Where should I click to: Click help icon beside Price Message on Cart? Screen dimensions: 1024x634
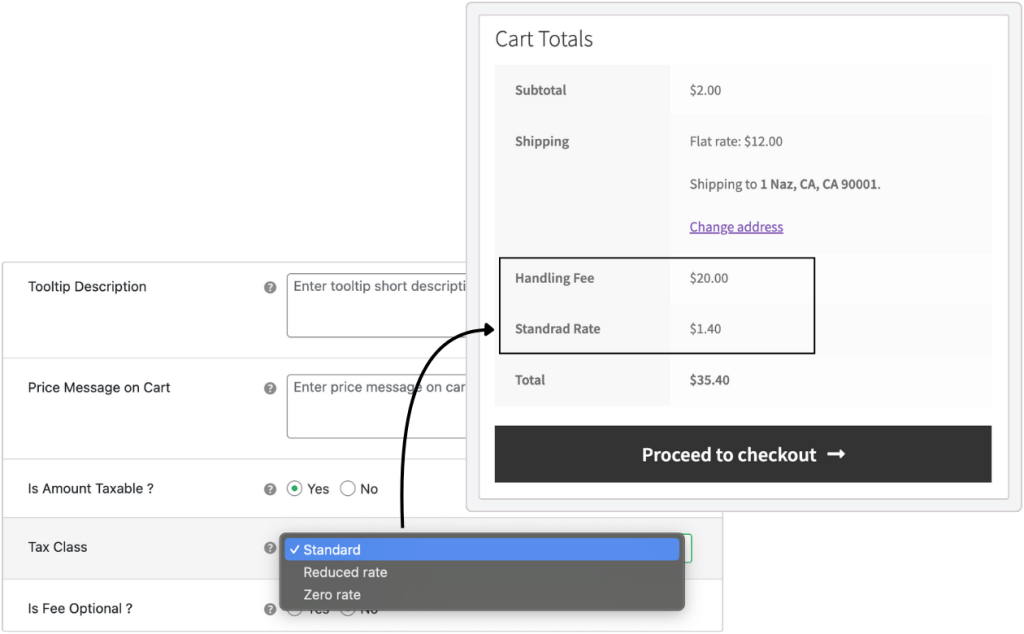(270, 388)
